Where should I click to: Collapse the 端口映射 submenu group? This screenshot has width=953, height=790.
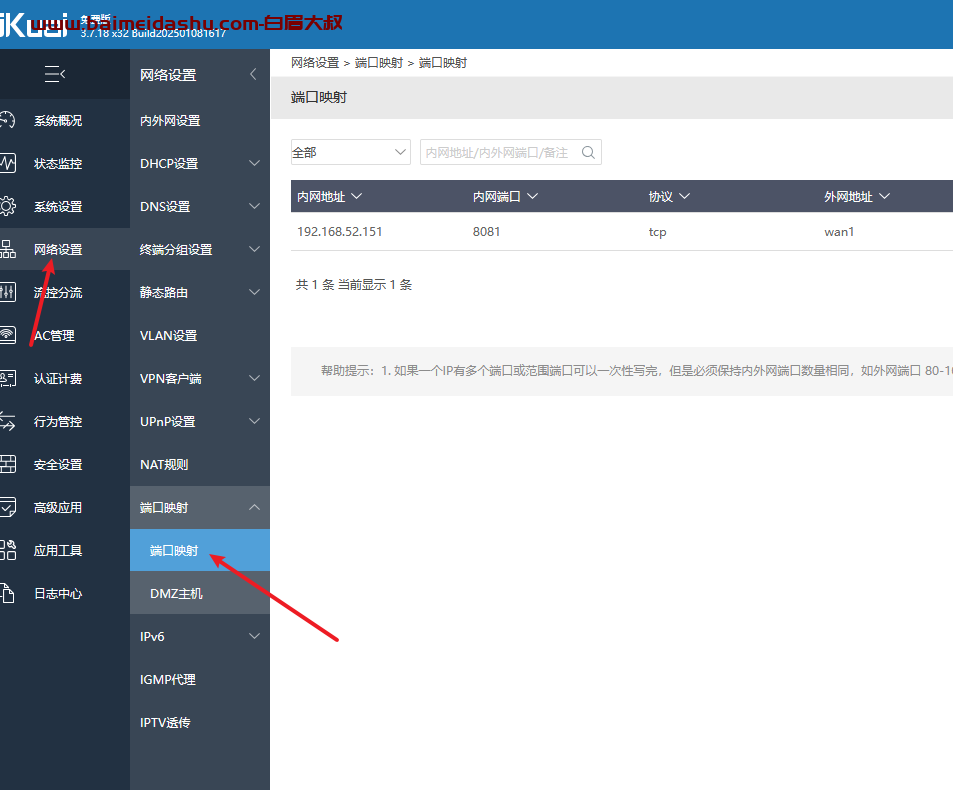(x=255, y=507)
